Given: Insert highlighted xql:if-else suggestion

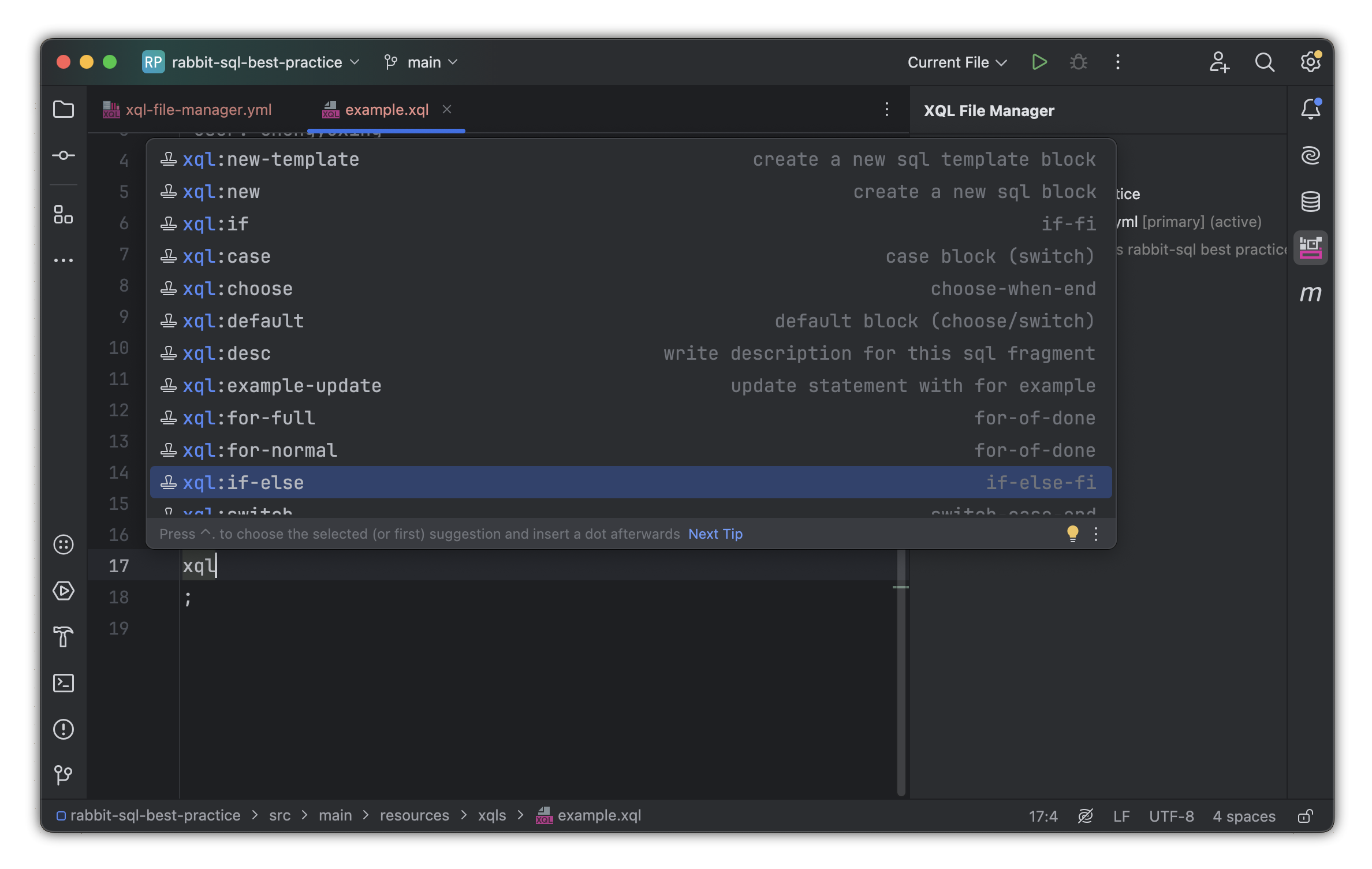Looking at the screenshot, I should pyautogui.click(x=631, y=483).
